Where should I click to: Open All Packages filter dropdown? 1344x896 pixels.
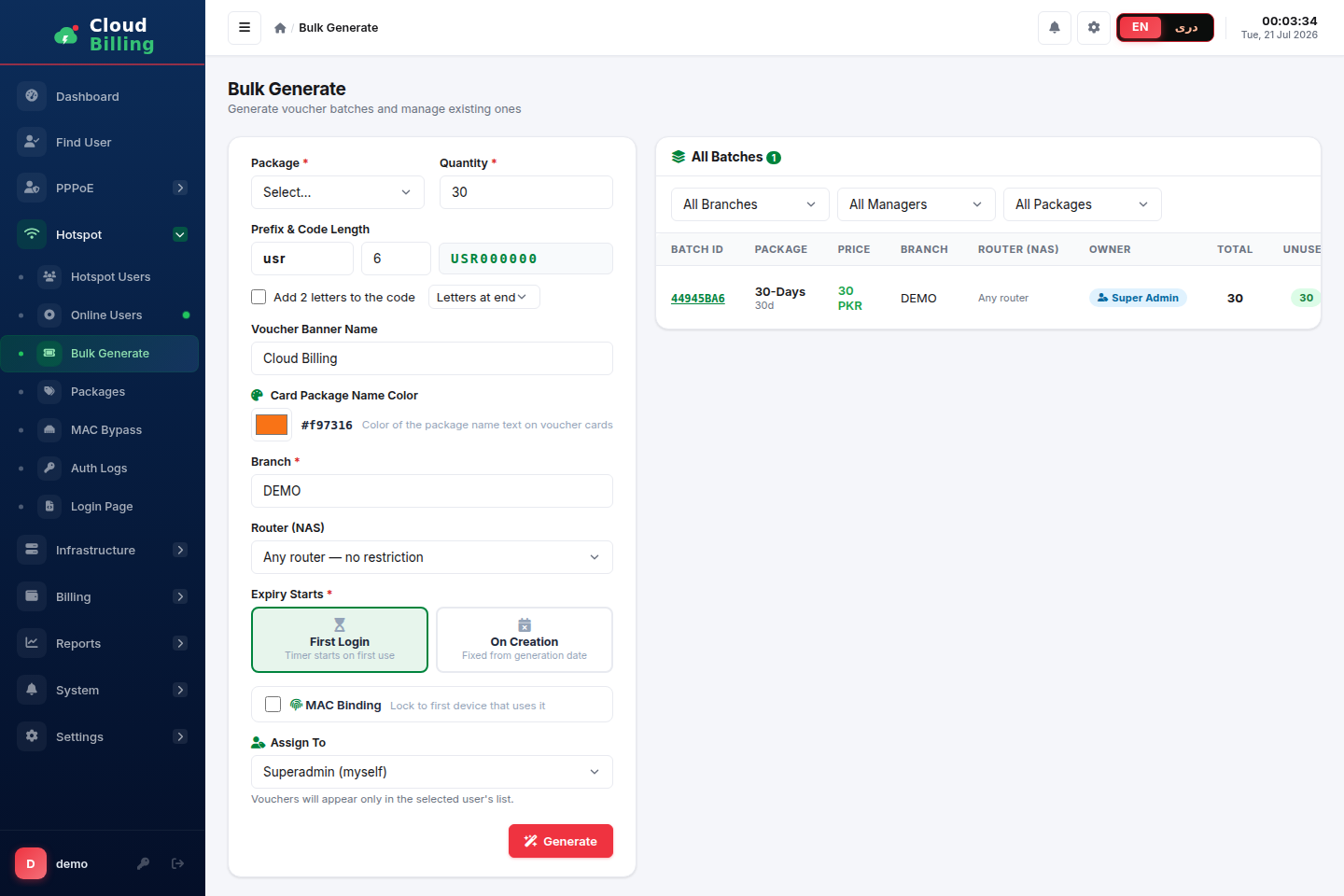(1083, 204)
